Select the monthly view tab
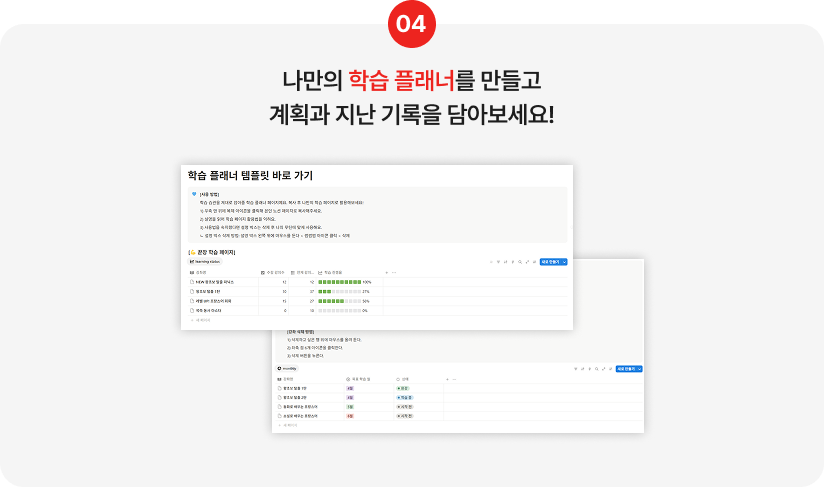Image resolution: width=824 pixels, height=487 pixels. point(289,369)
